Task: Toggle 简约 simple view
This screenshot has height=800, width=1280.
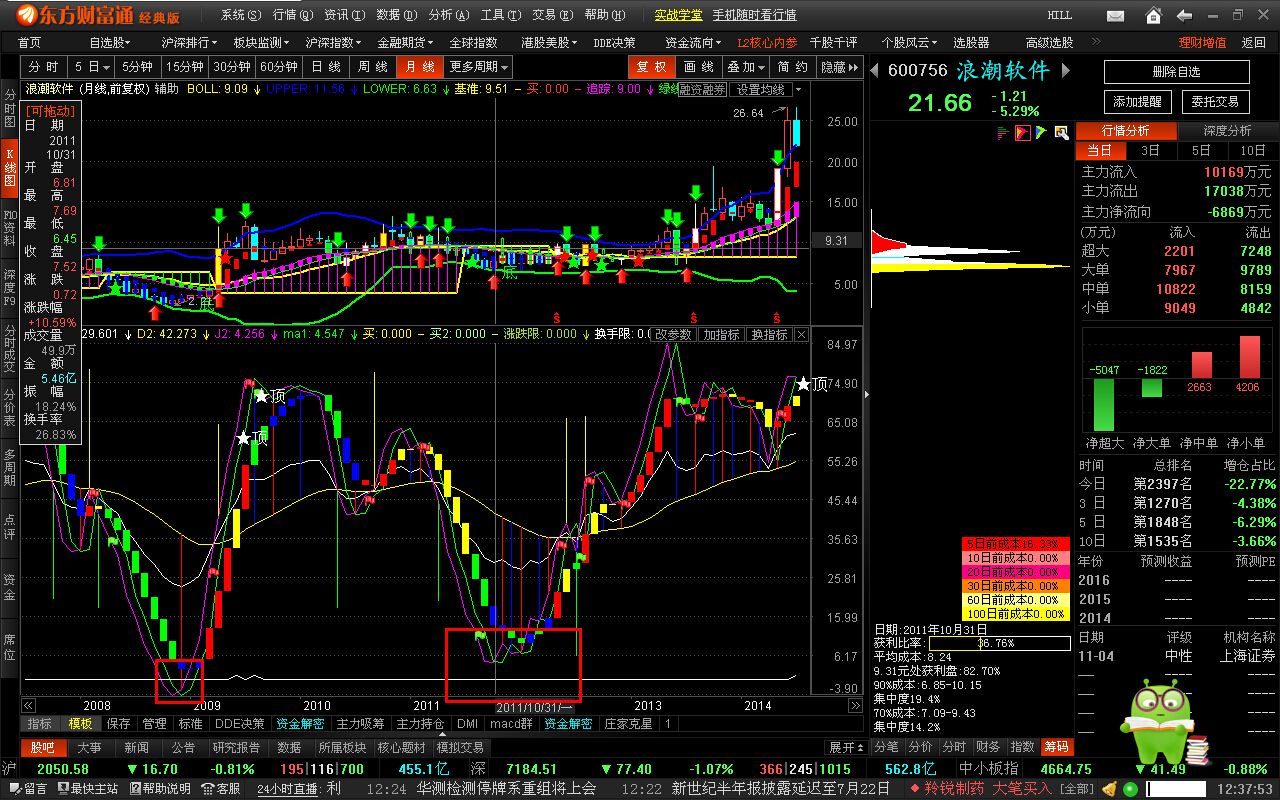Action: coord(793,67)
